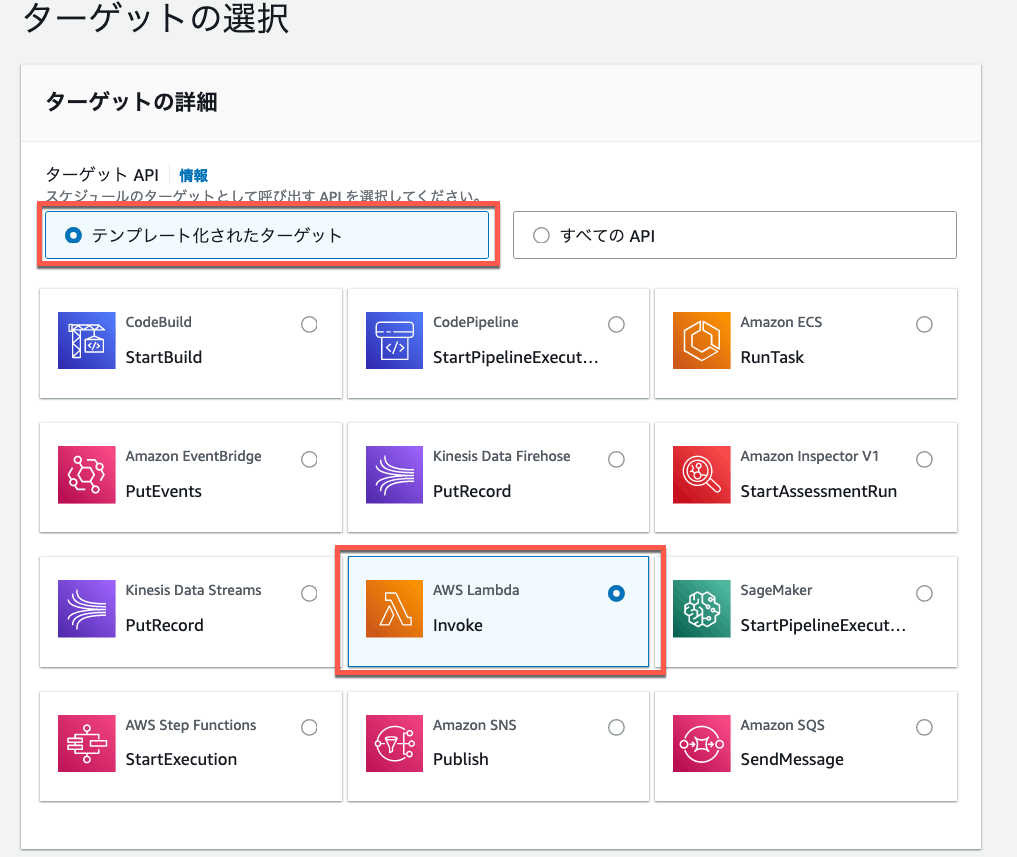Select the AWS Step Functions StartExecution card
Viewport: 1017px width, 857px height.
pos(191,746)
